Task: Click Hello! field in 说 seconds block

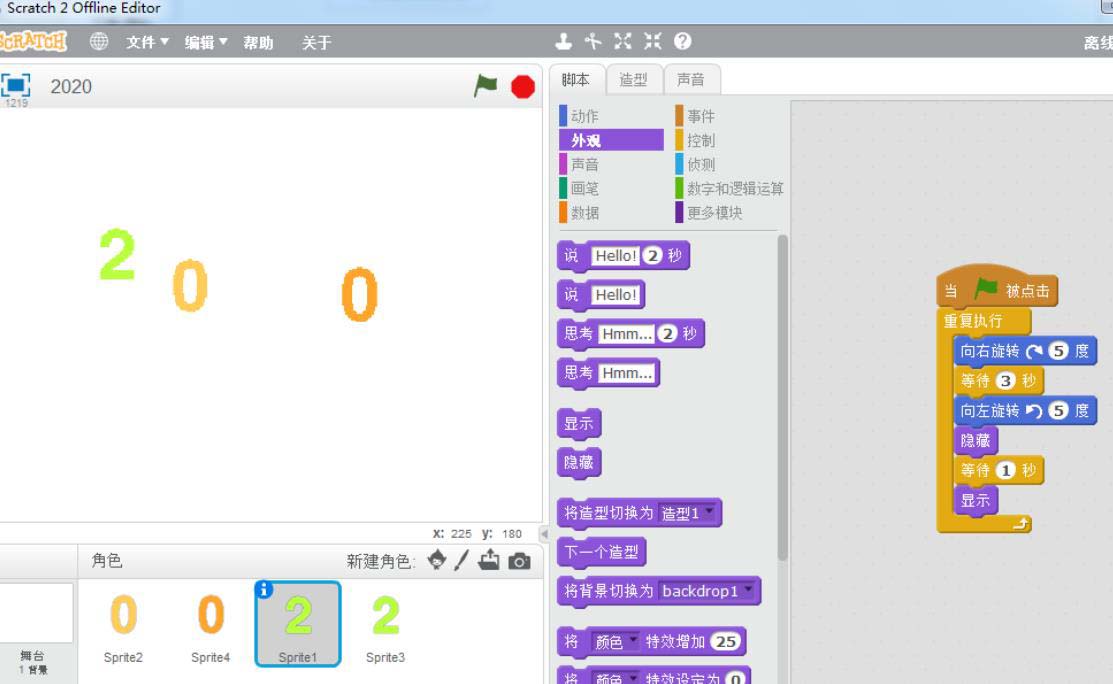Action: click(x=615, y=255)
